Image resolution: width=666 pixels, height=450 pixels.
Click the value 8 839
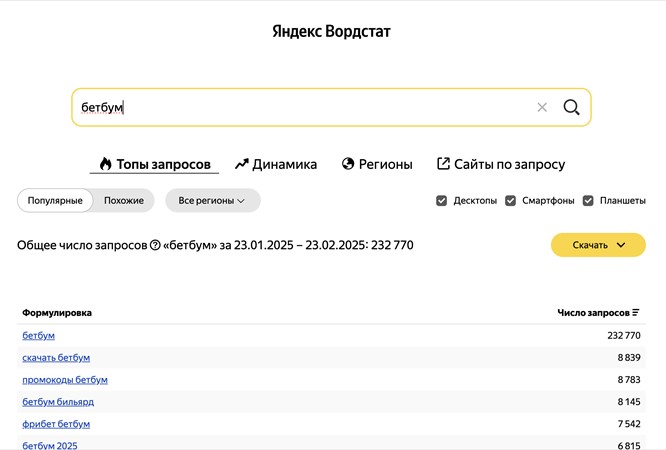629,358
